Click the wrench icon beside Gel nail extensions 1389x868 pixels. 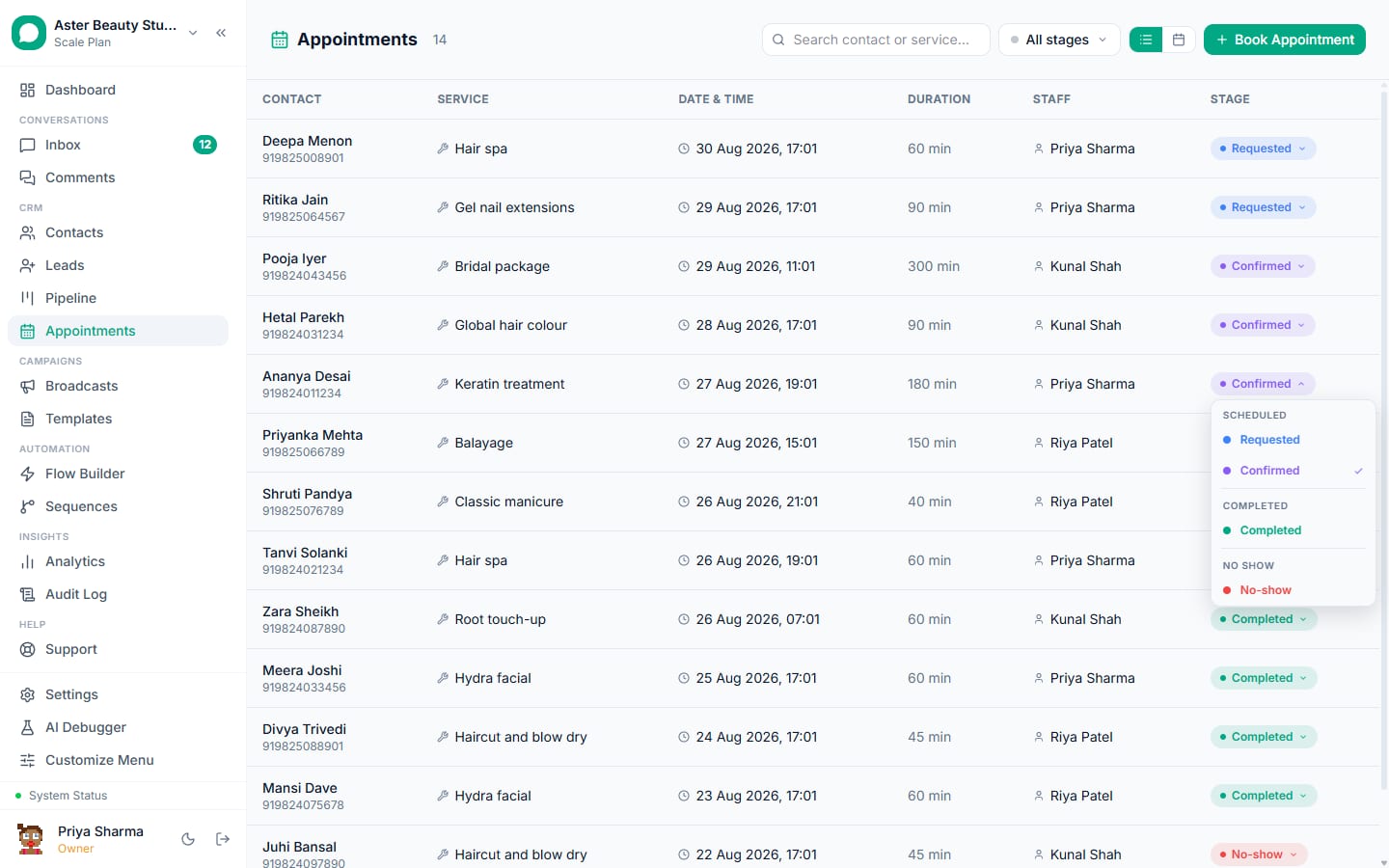point(443,207)
